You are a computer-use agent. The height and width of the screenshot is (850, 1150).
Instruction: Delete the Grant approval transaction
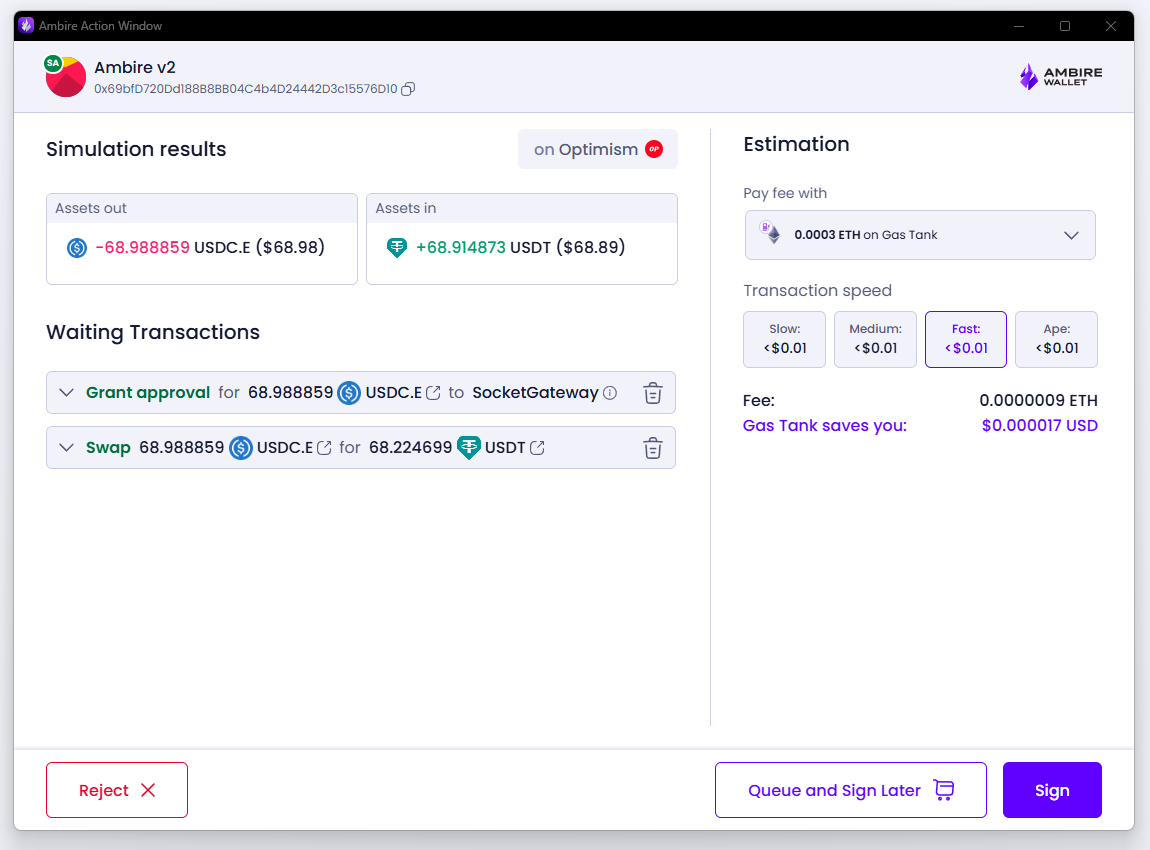[653, 393]
